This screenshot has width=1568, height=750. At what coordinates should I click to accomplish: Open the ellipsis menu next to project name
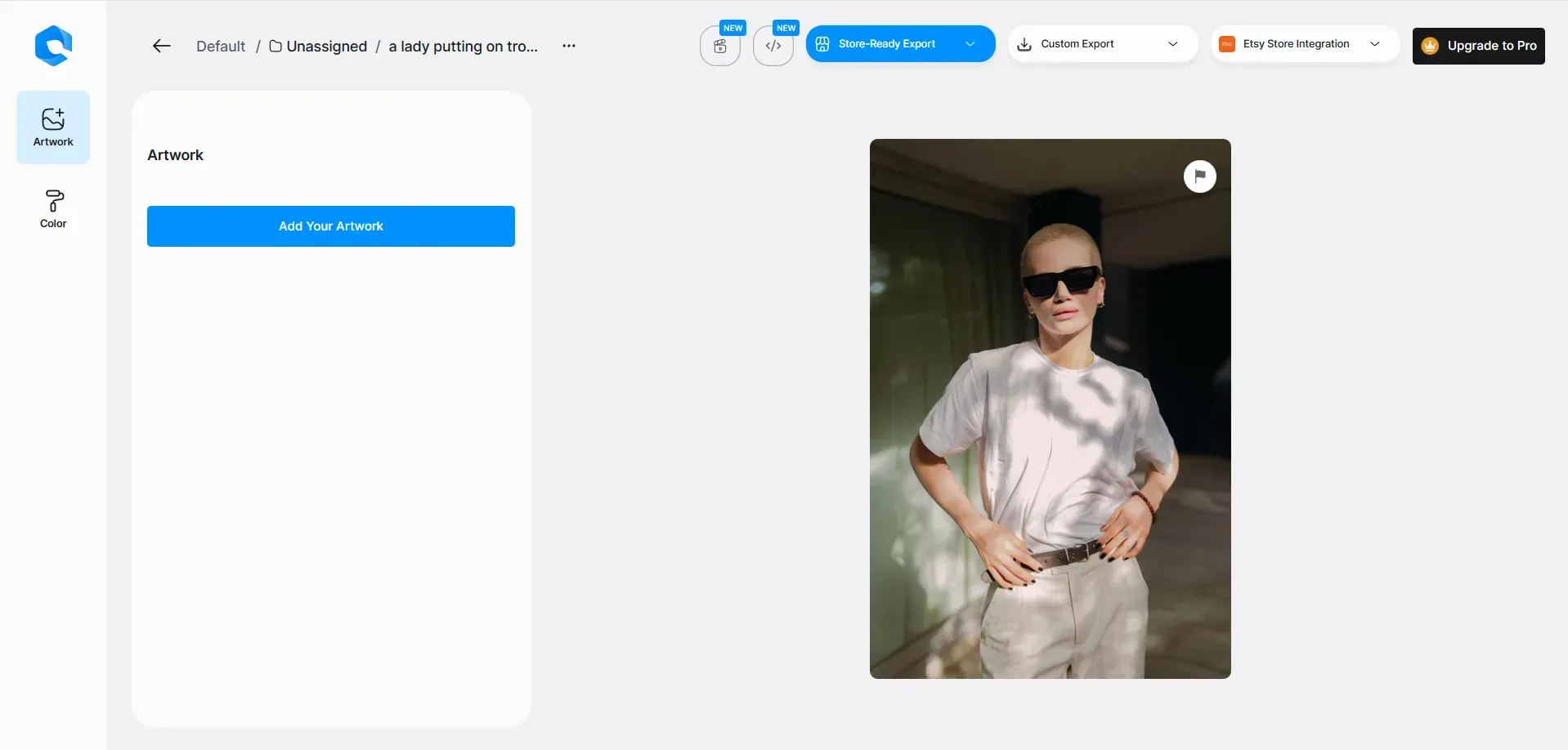(568, 46)
